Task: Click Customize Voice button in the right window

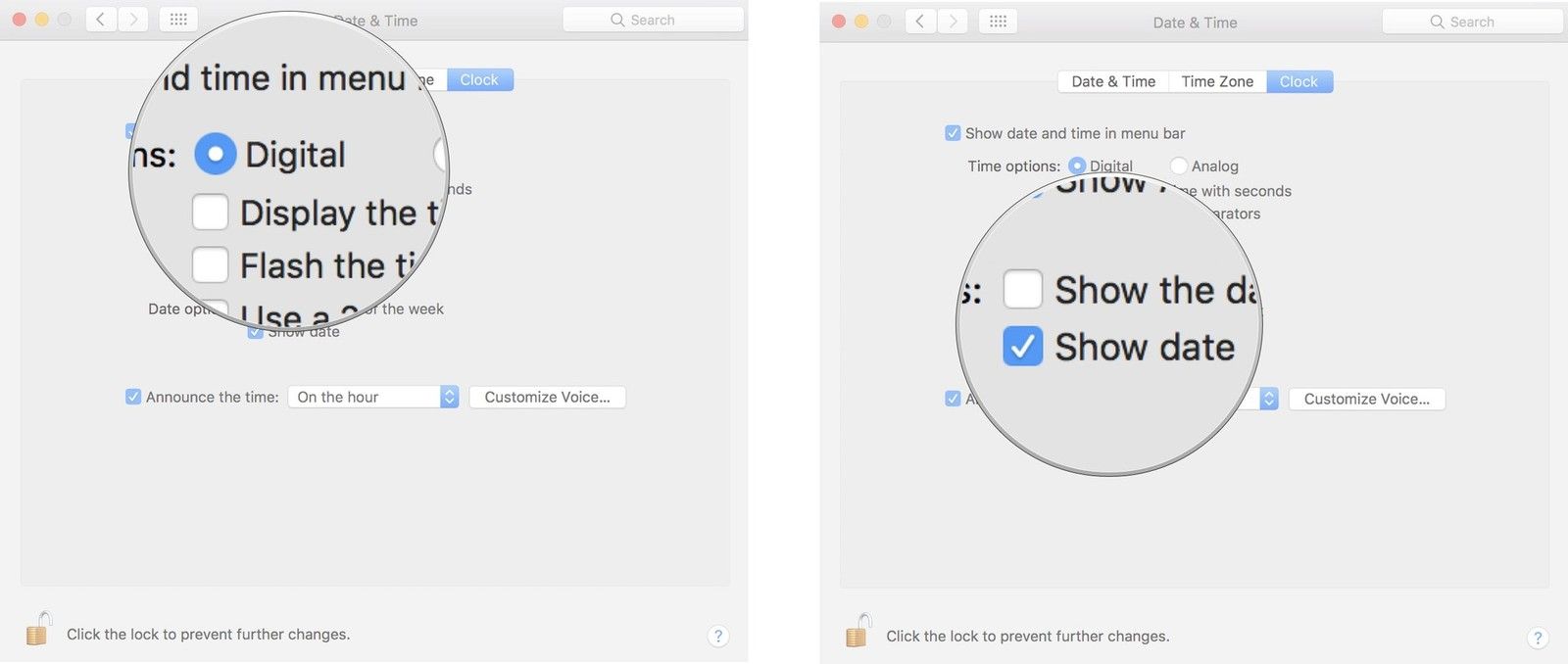Action: pos(1366,399)
